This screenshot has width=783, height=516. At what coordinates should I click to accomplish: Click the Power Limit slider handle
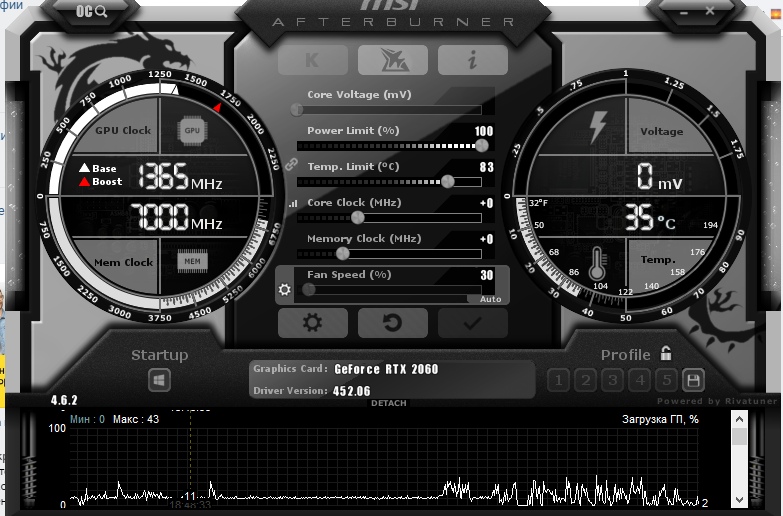tap(482, 145)
